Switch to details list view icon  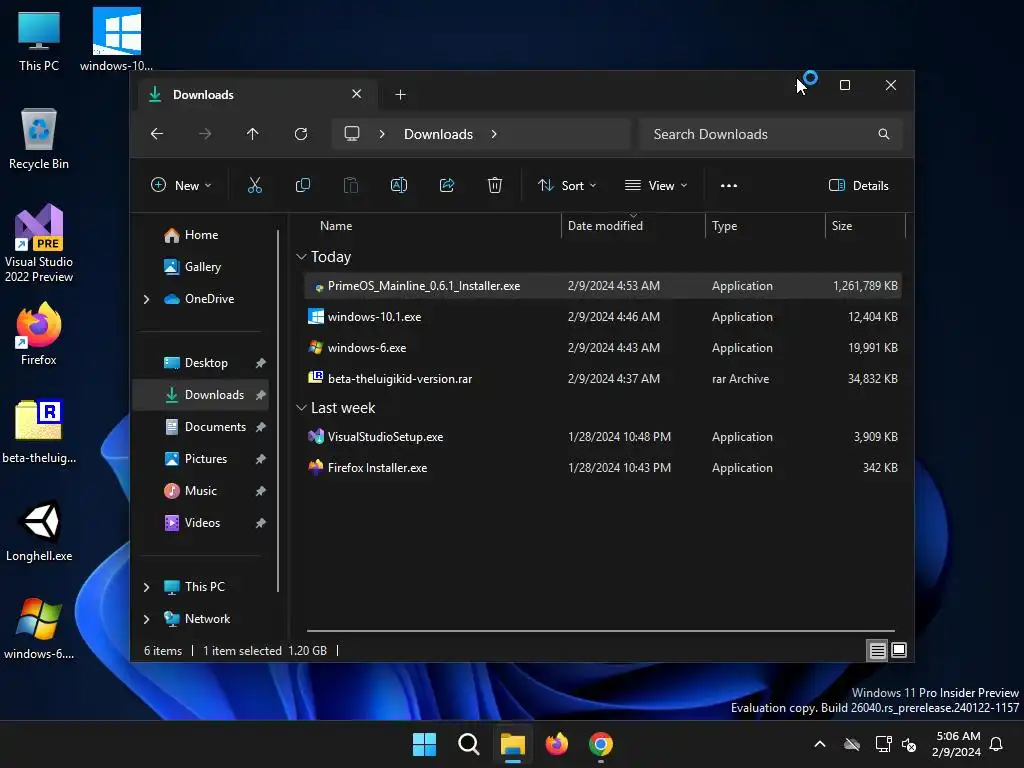click(877, 650)
